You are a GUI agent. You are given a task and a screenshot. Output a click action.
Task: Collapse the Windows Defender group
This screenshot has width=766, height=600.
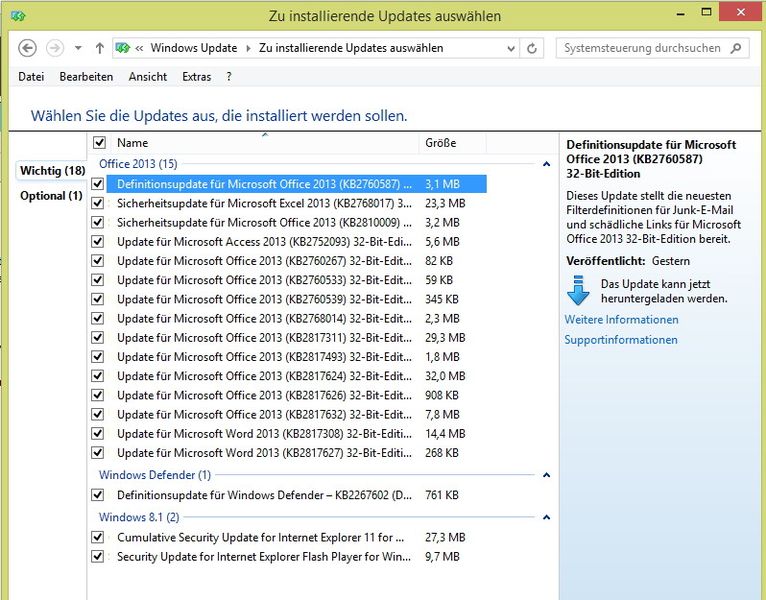coord(547,475)
